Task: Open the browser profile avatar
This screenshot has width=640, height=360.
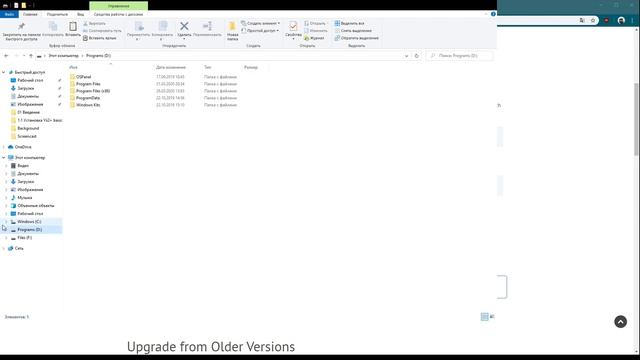Action: pyautogui.click(x=621, y=20)
